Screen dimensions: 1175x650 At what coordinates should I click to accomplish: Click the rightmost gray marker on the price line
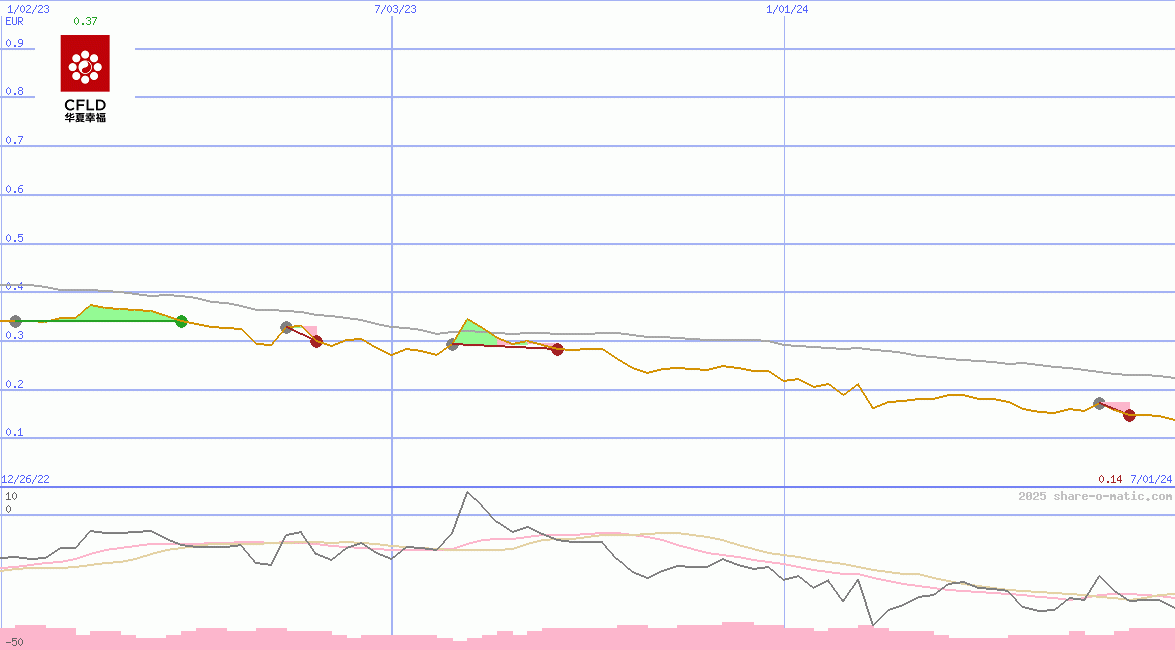point(1099,403)
